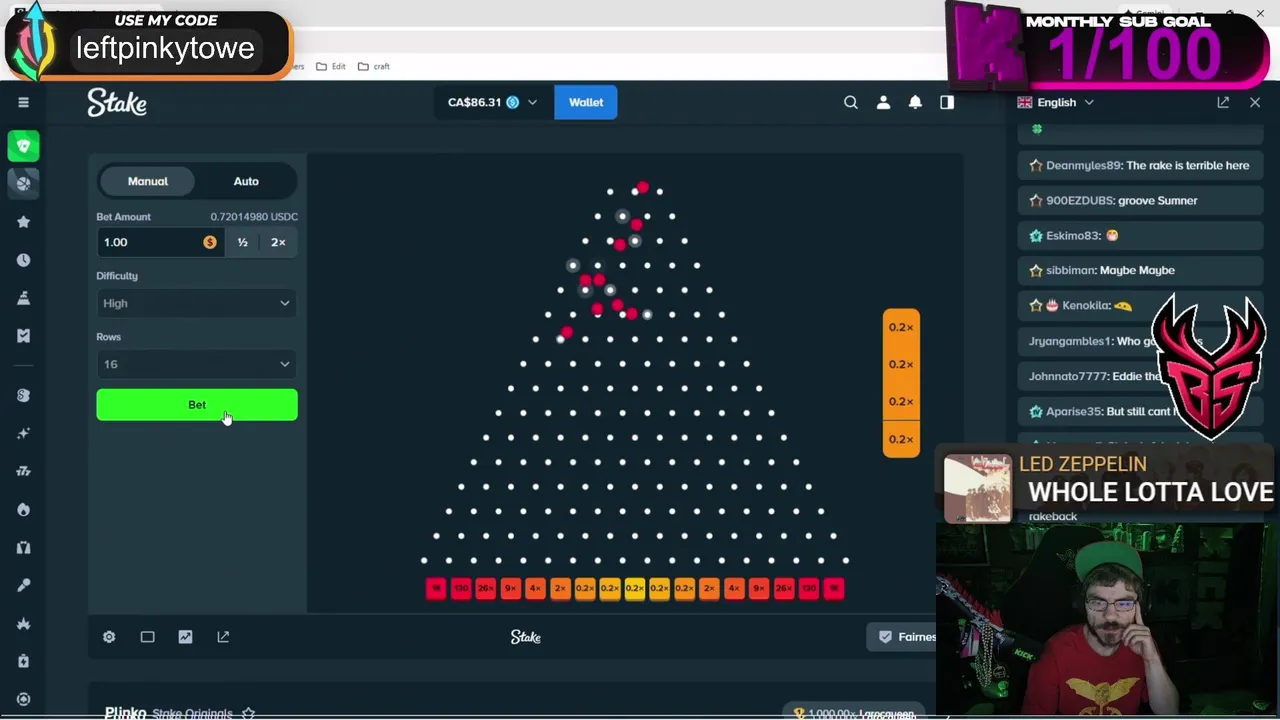Open Challenges cone icon in sidebar
The height and width of the screenshot is (720, 1280).
click(24, 298)
